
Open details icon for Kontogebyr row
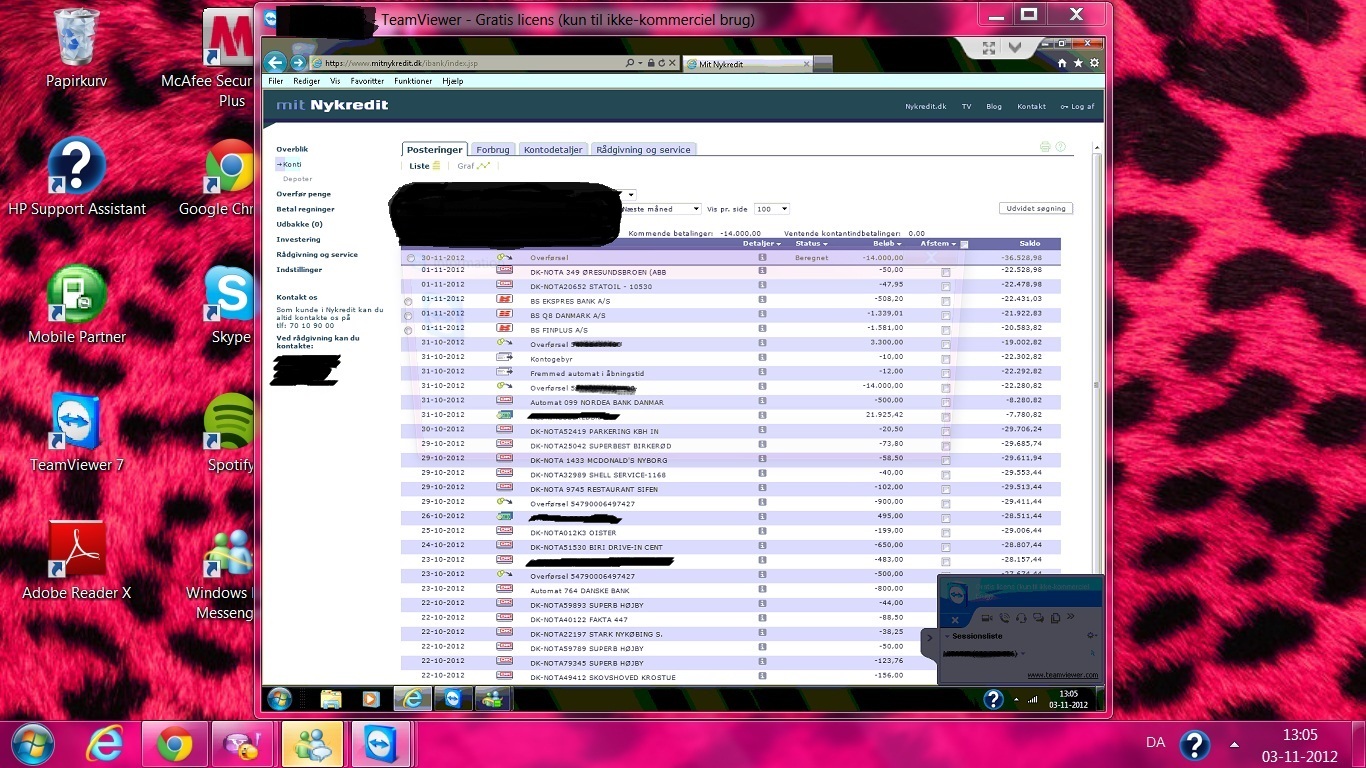pos(762,357)
